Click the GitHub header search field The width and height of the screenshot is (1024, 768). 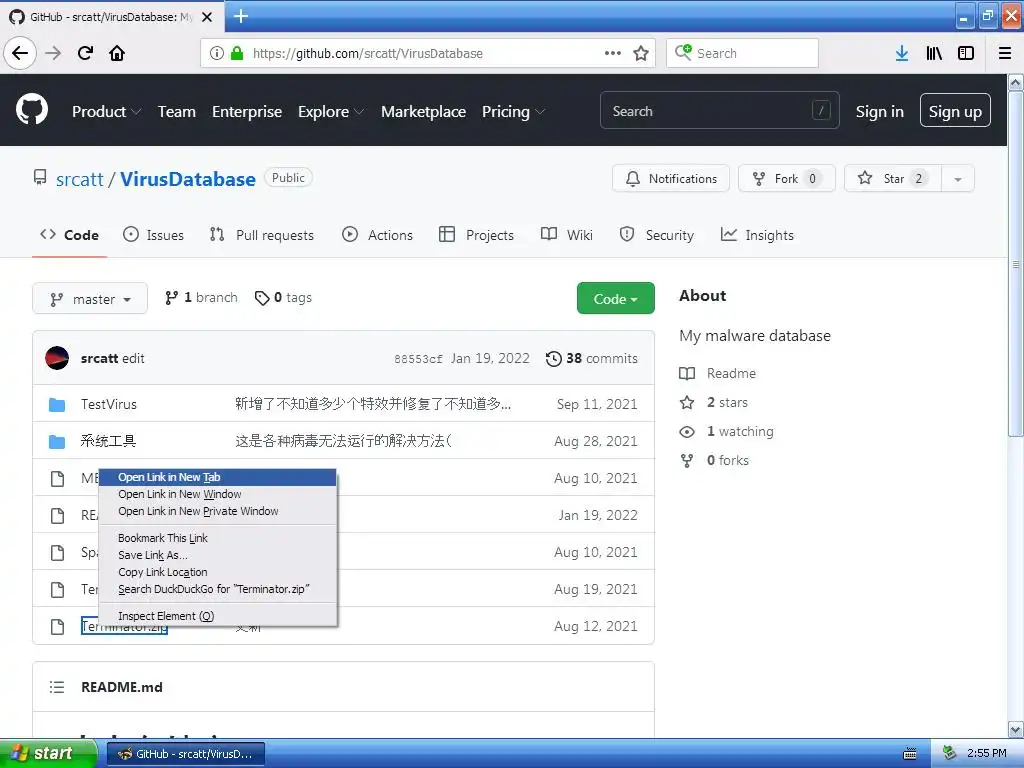(719, 110)
